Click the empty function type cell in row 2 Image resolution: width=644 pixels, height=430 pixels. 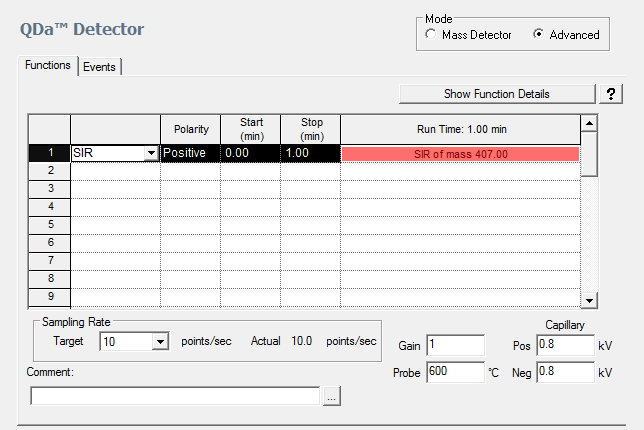pyautogui.click(x=115, y=171)
